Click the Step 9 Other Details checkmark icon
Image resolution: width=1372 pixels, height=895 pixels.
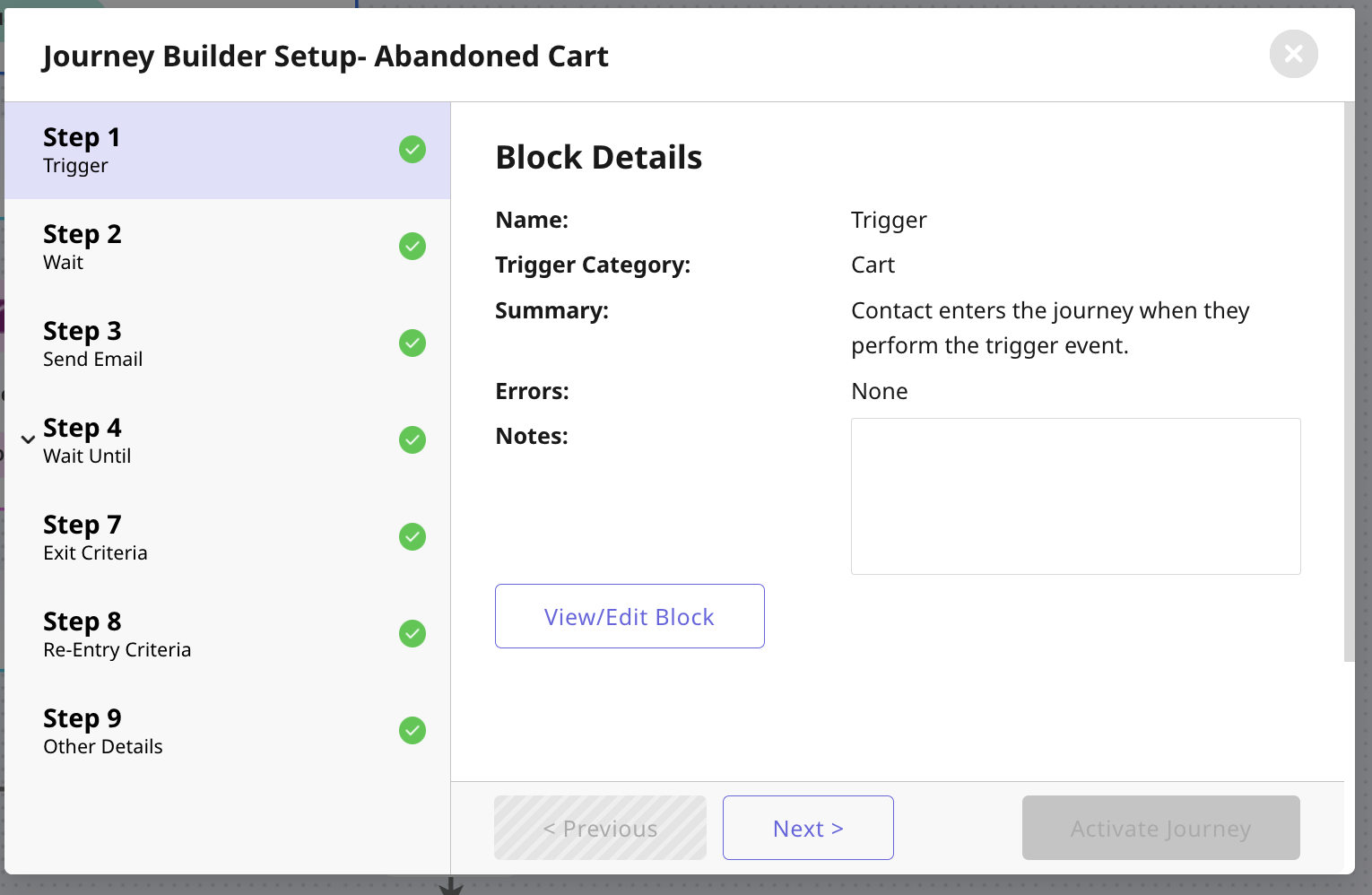[412, 731]
